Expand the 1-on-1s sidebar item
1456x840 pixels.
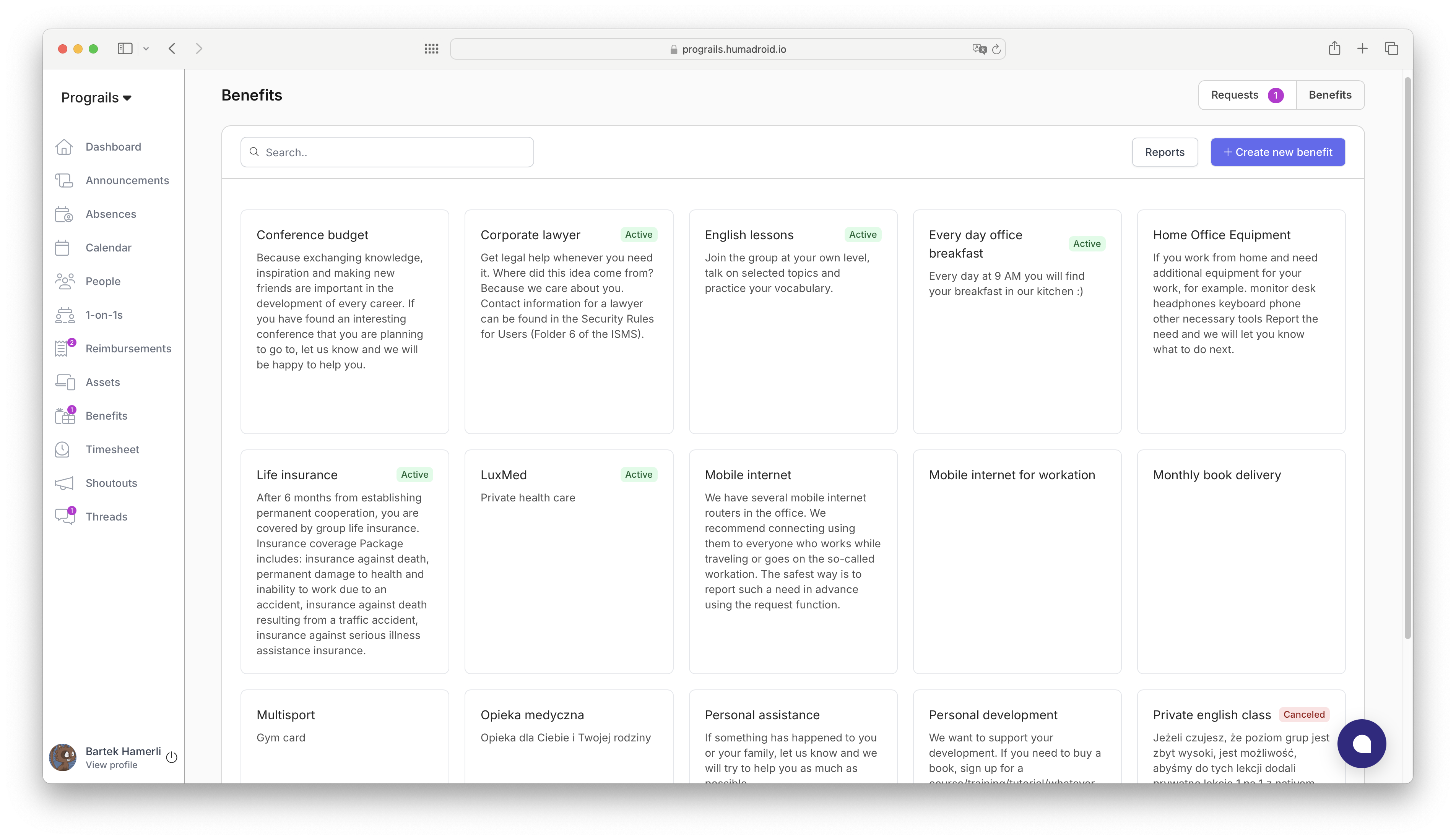point(104,314)
